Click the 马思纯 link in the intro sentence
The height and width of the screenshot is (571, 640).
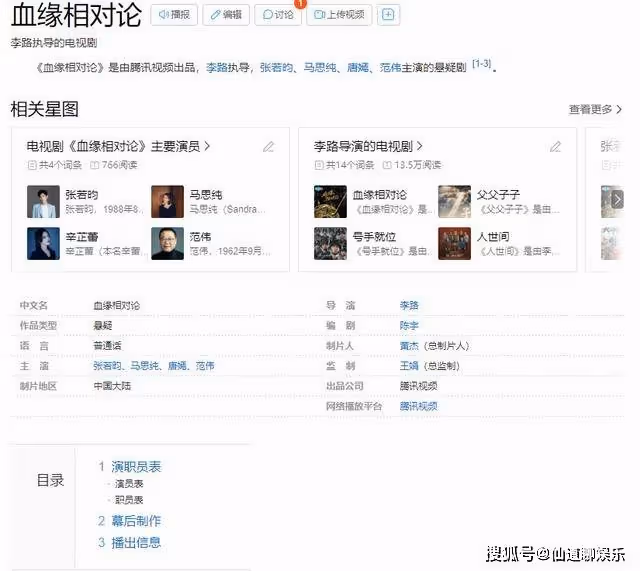pyautogui.click(x=320, y=67)
